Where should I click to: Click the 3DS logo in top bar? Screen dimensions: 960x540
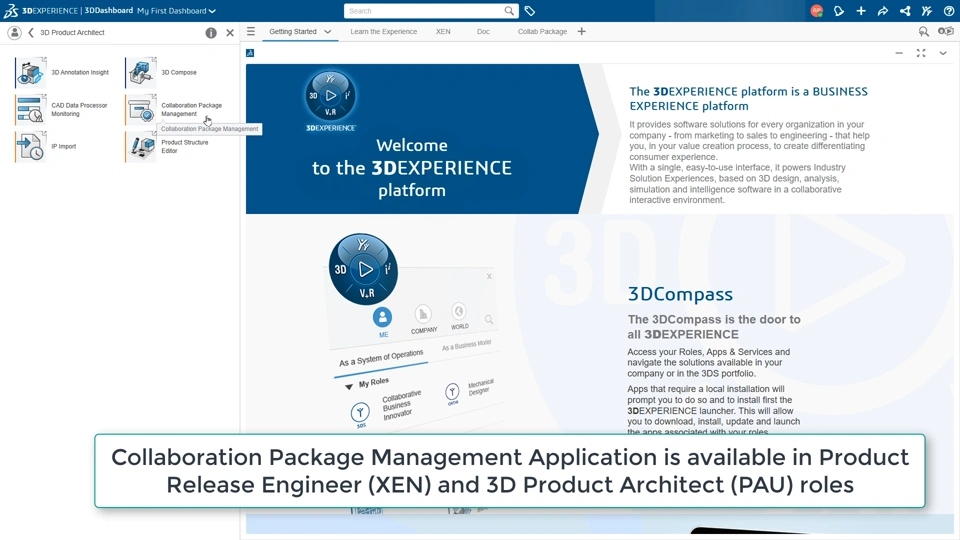pyautogui.click(x=10, y=10)
